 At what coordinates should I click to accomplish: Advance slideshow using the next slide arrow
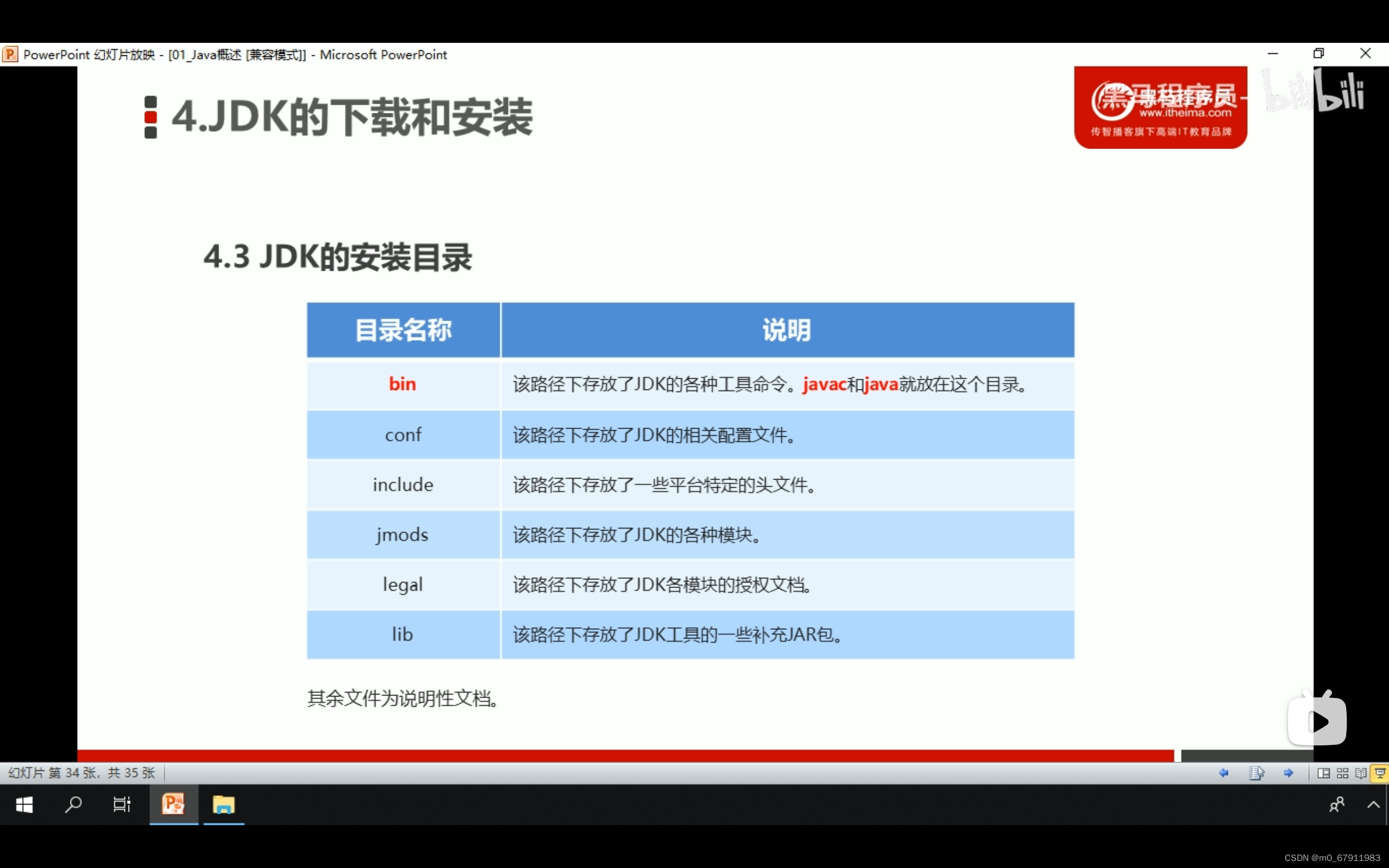tap(1289, 773)
